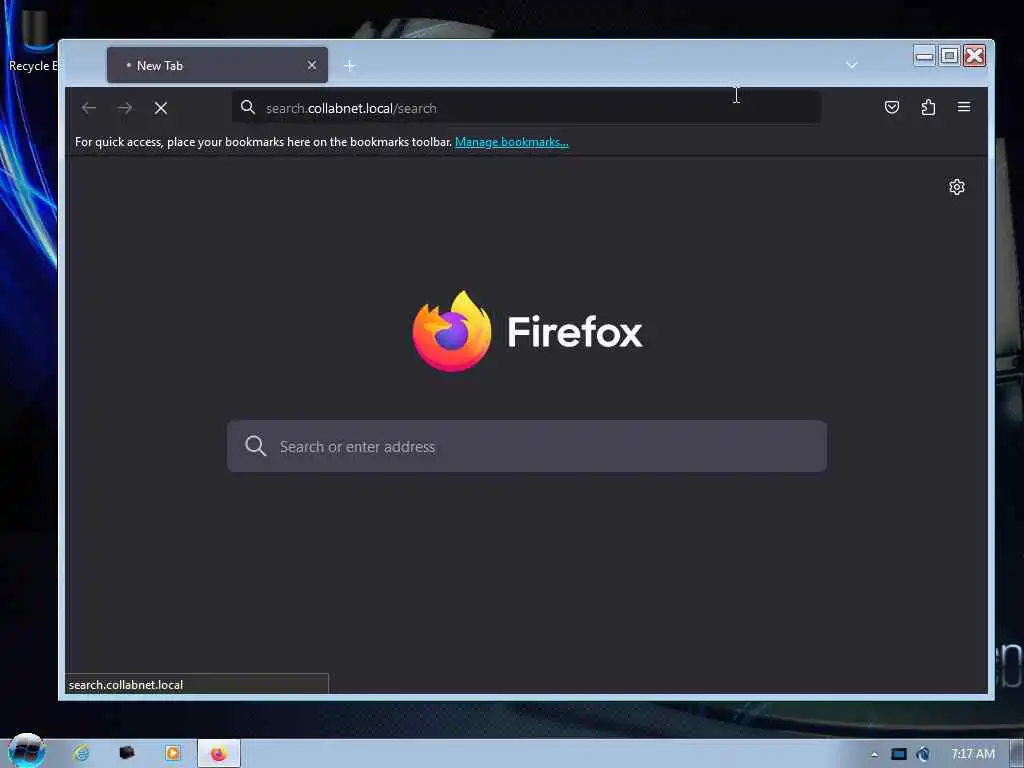Launch the media player taskbar icon

tap(172, 753)
